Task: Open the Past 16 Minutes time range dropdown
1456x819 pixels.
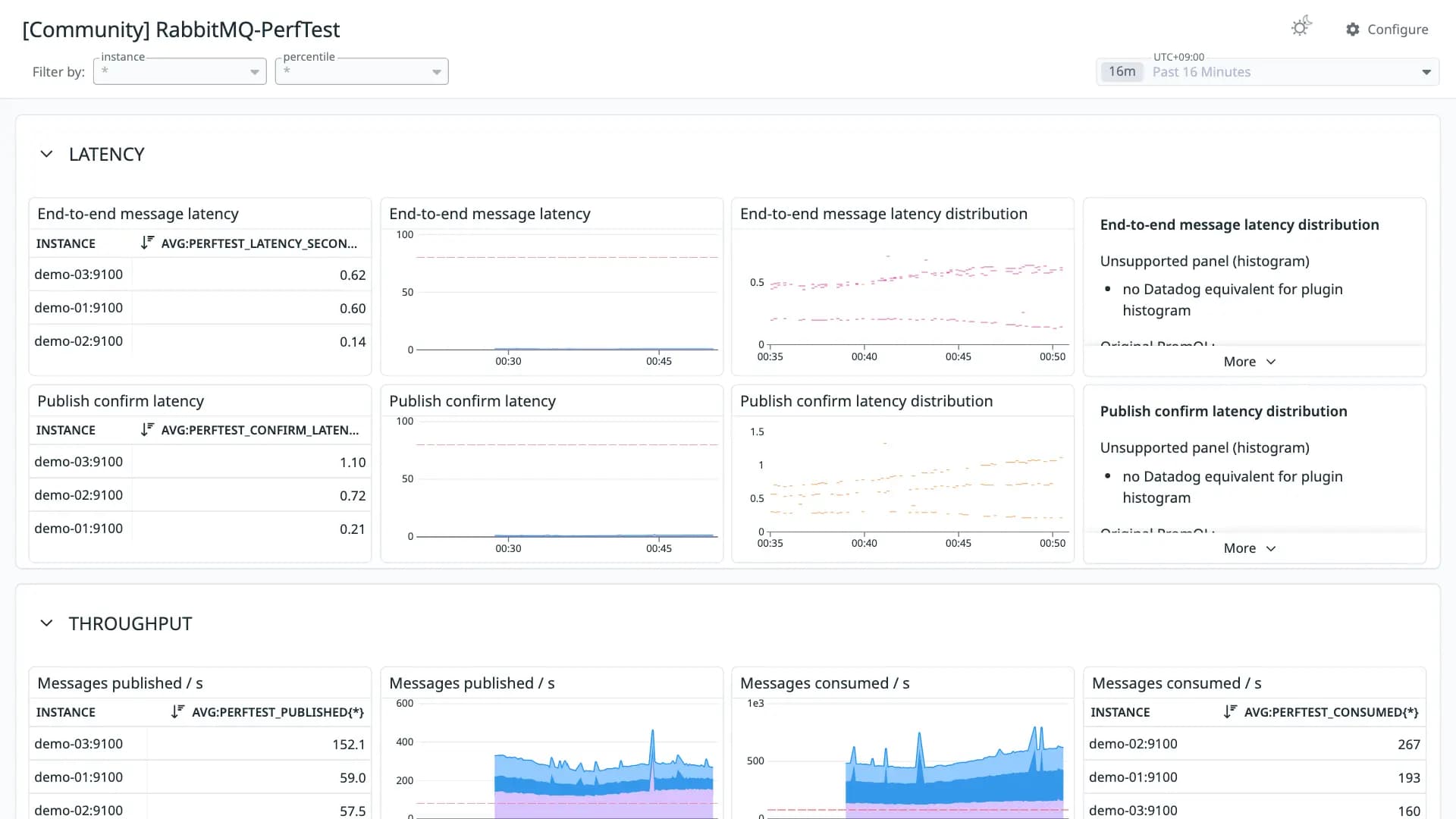Action: tap(1267, 72)
